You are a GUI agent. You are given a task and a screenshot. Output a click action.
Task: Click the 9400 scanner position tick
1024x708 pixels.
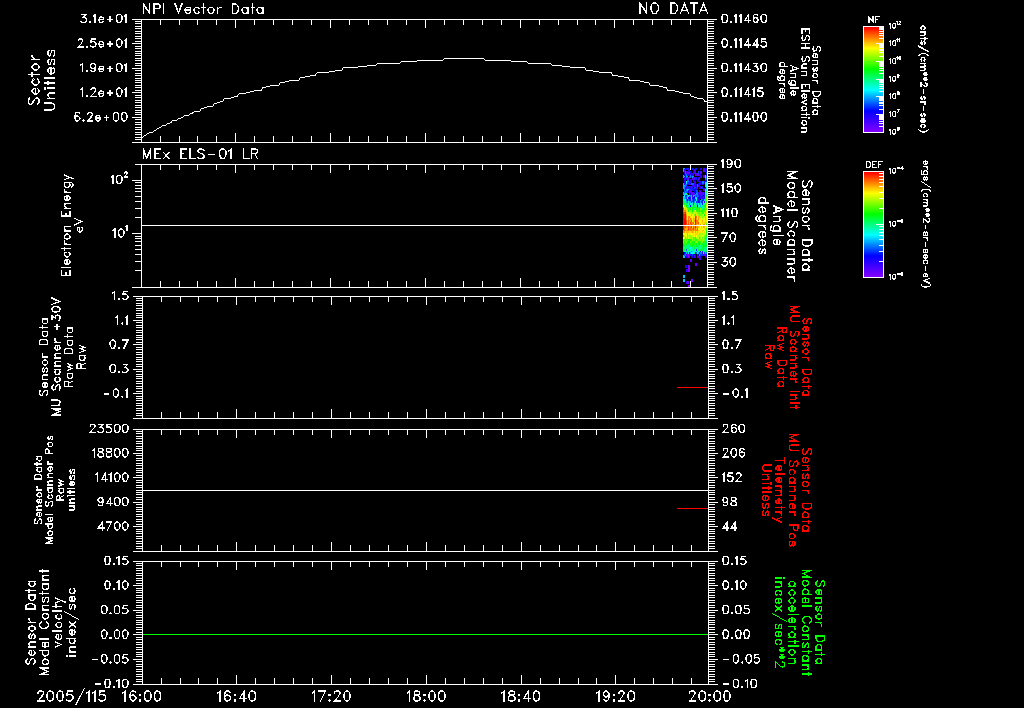[x=112, y=502]
